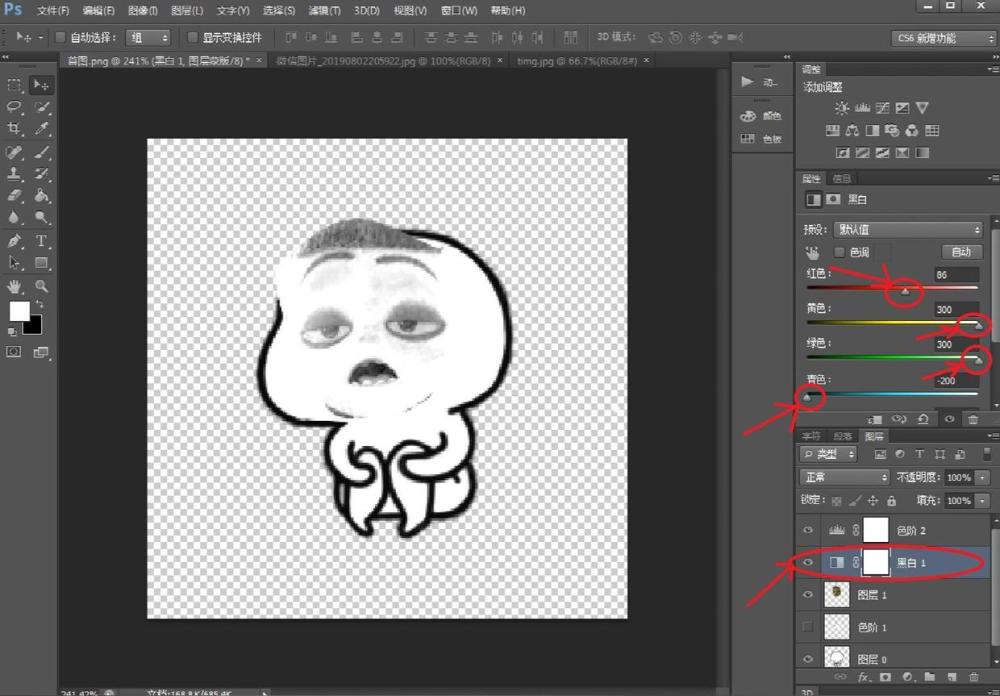Hide the 图层 1 layer
This screenshot has width=1000, height=696.
click(808, 595)
